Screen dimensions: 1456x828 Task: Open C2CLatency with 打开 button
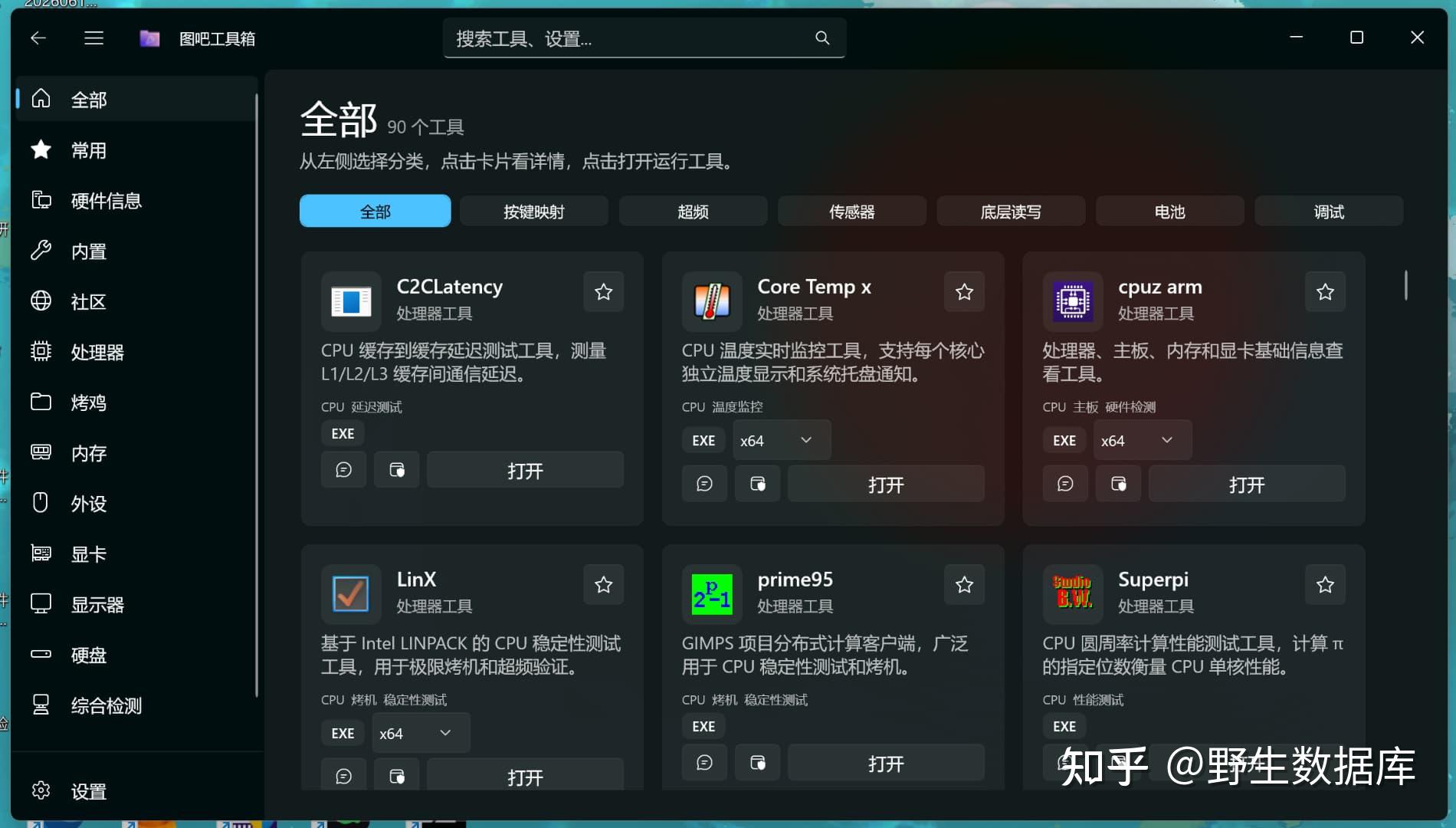coord(525,470)
